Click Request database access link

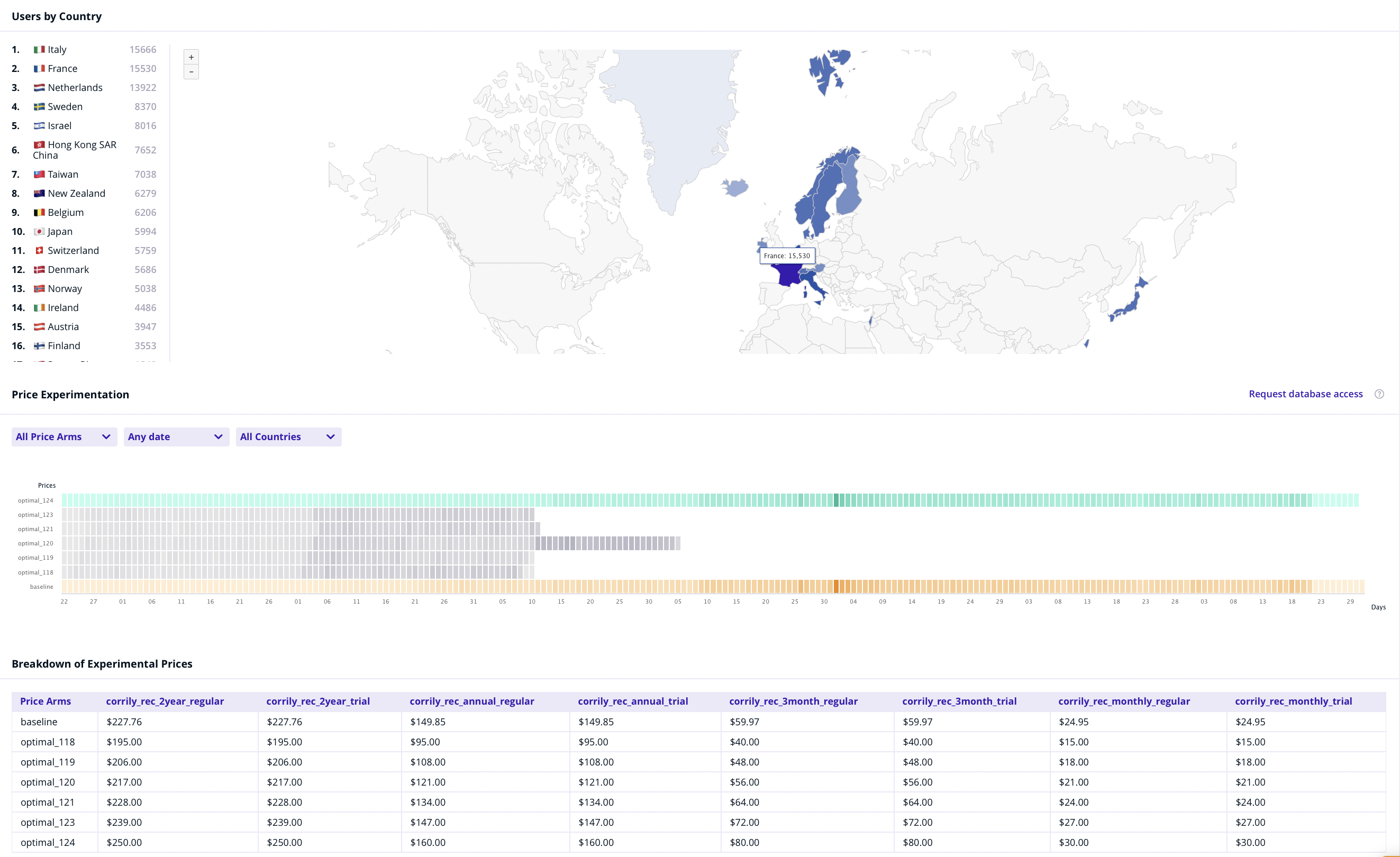coord(1305,394)
